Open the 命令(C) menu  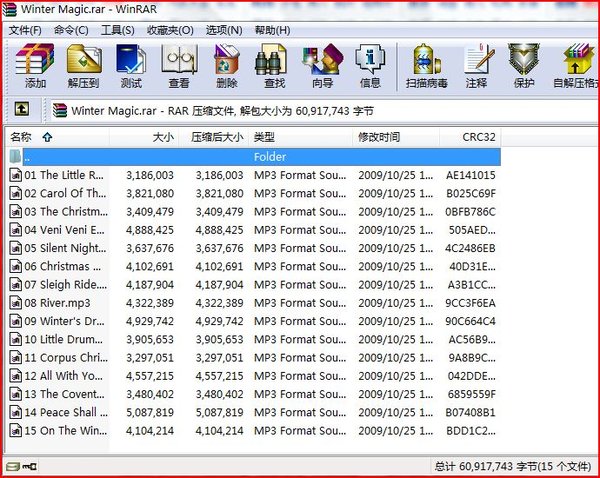[71, 30]
